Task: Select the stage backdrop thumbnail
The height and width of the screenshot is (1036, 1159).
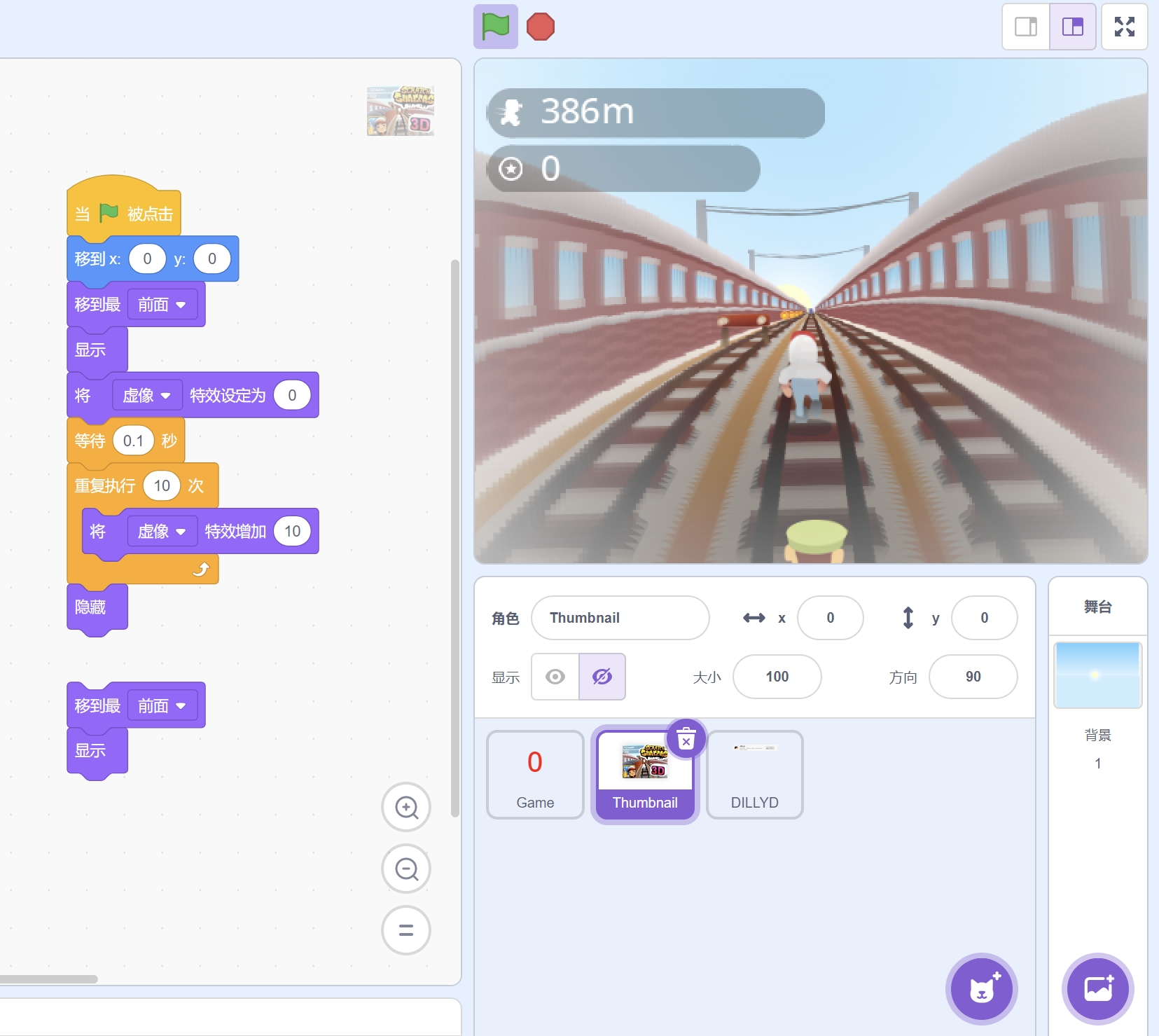Action: coord(1097,675)
